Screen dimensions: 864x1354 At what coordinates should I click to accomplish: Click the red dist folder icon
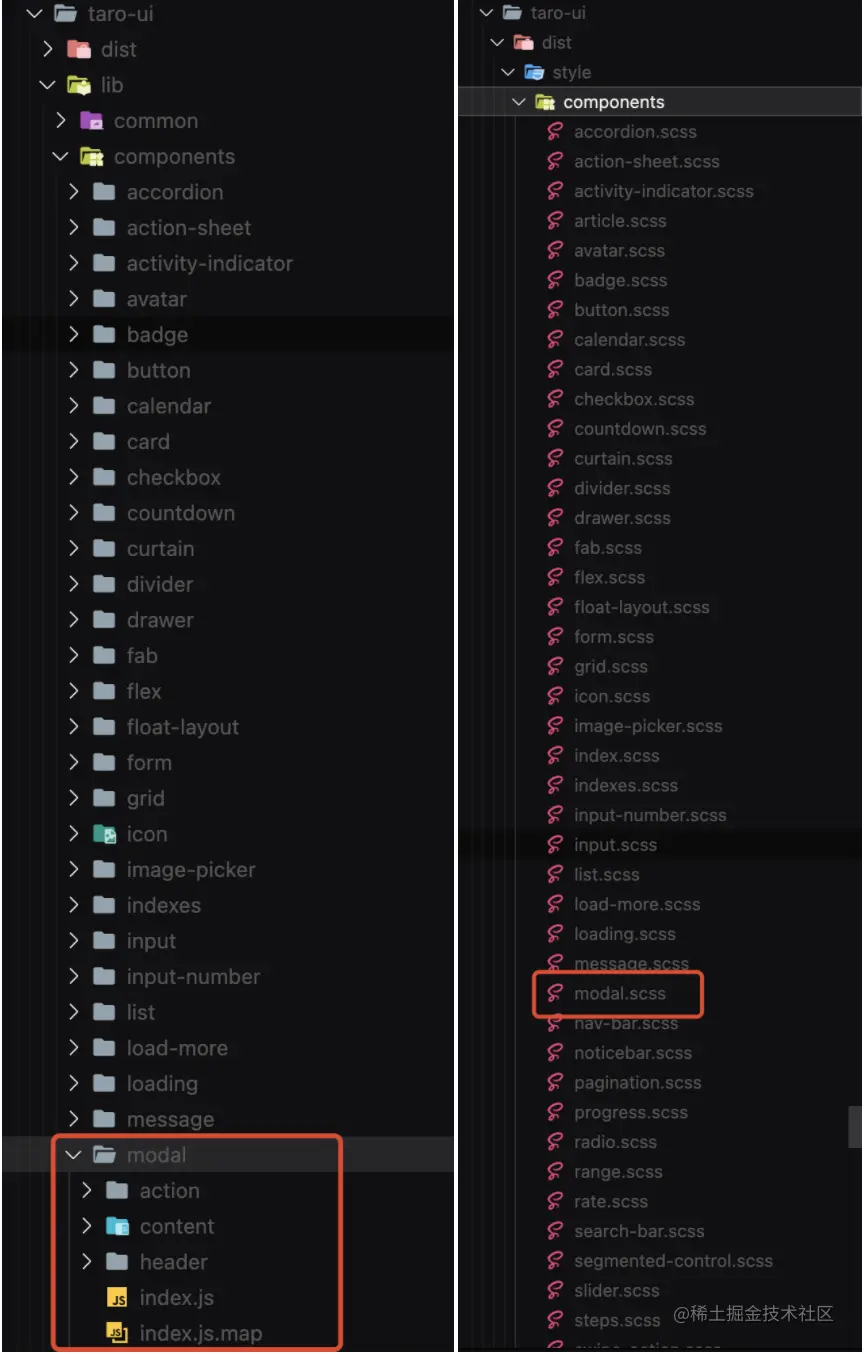point(77,49)
